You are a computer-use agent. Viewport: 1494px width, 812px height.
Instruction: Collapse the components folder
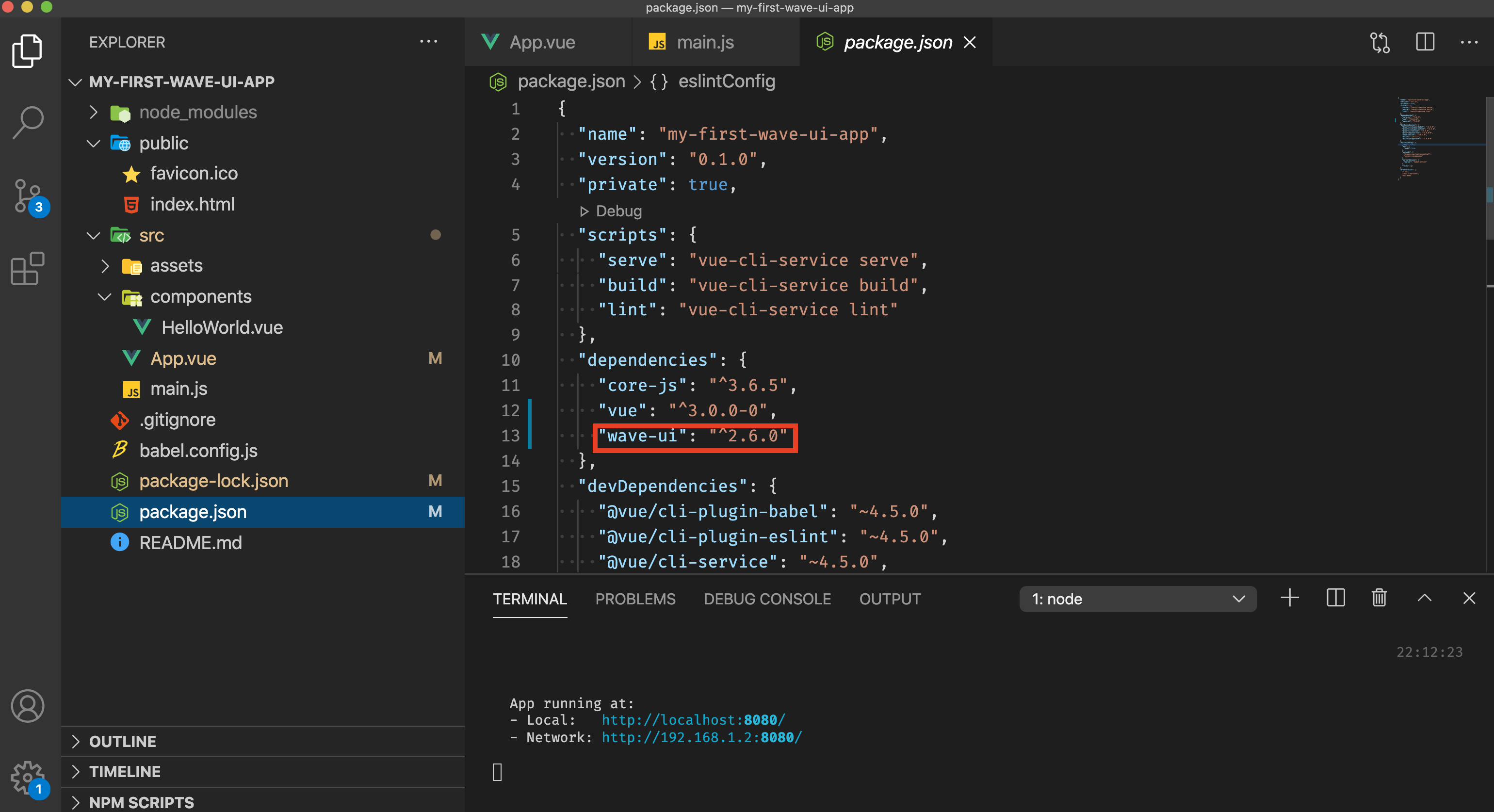point(105,296)
